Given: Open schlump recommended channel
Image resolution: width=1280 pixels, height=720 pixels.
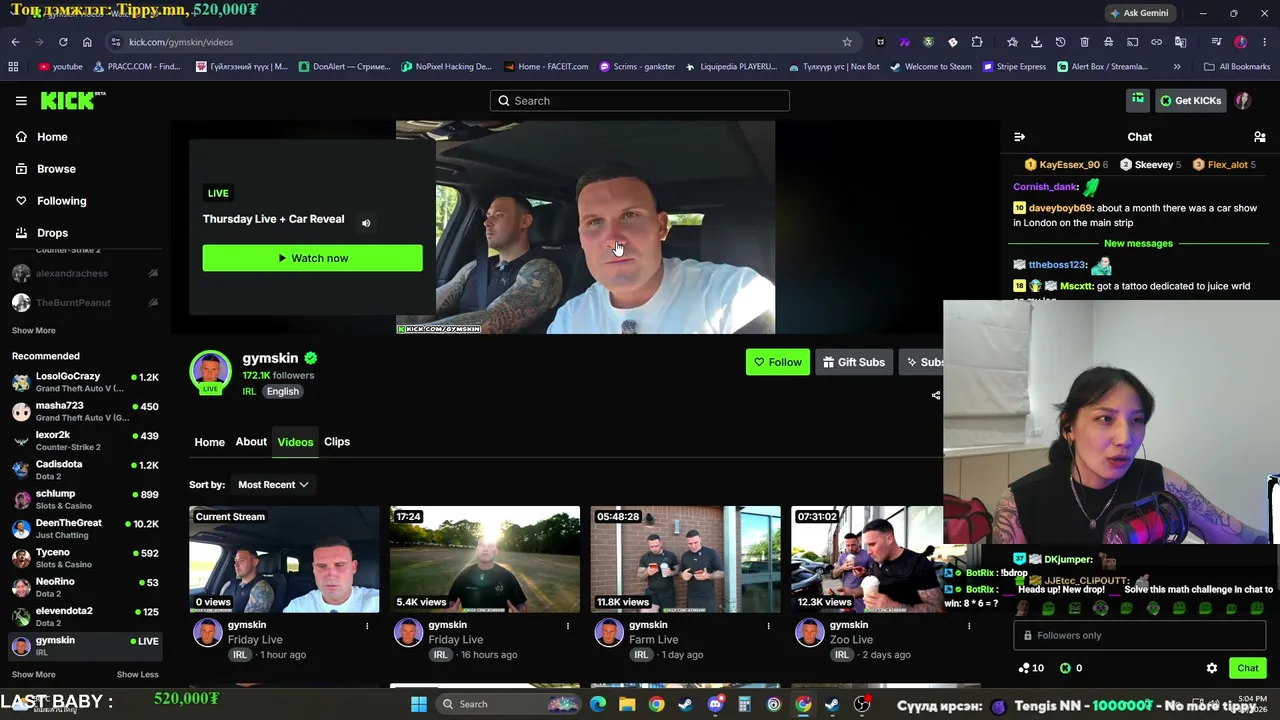Looking at the screenshot, I should 85,499.
